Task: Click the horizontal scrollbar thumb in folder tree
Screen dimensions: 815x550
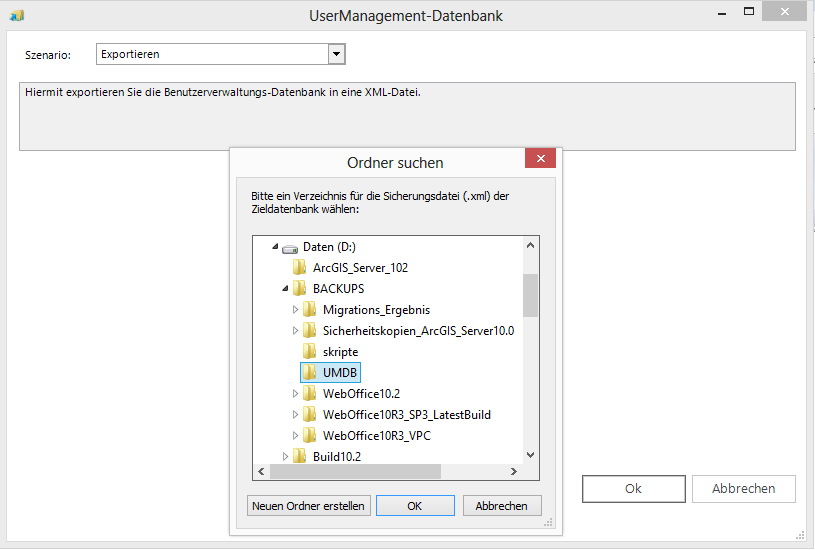Action: pos(356,472)
